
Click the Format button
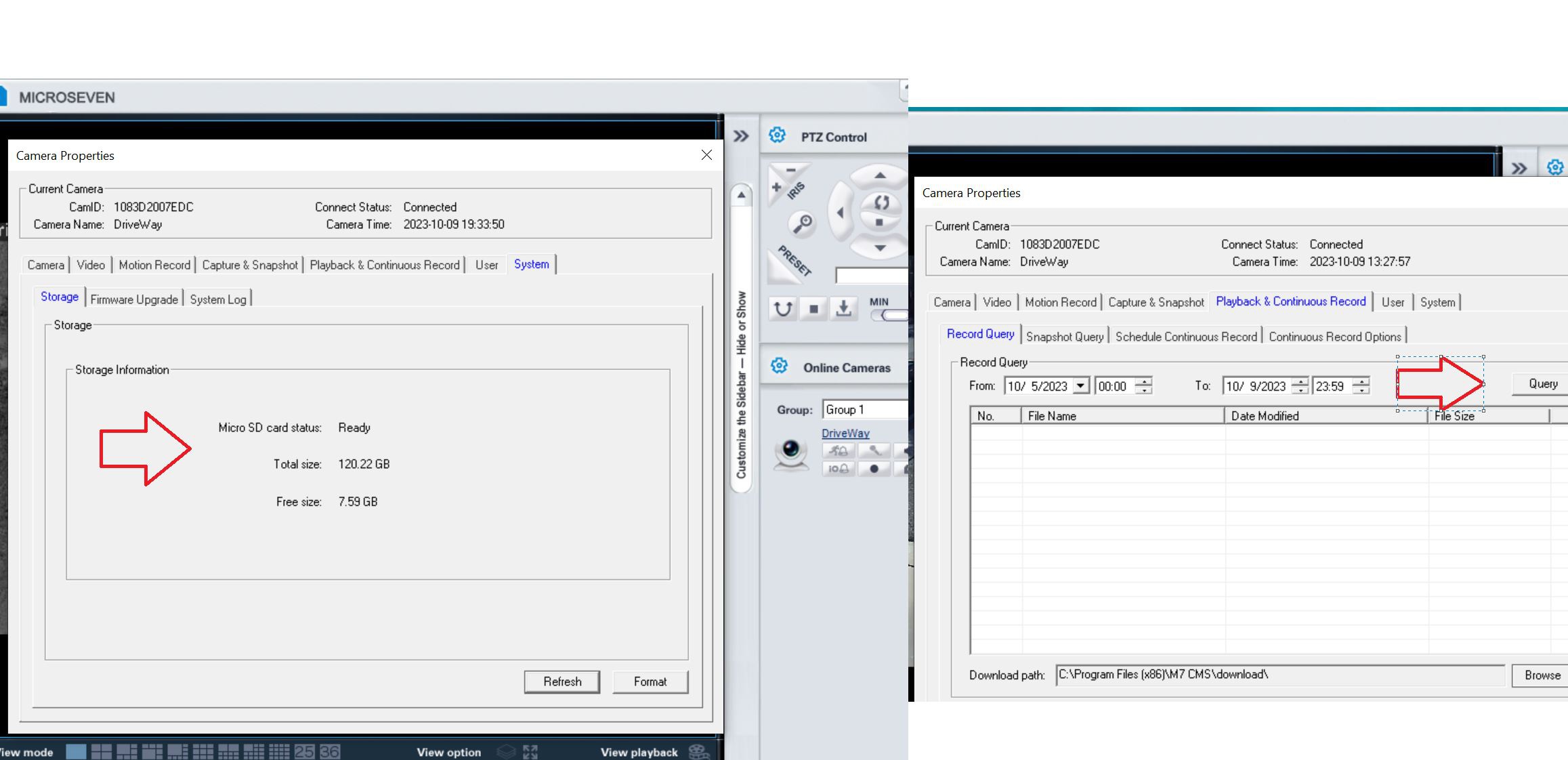pyautogui.click(x=650, y=681)
